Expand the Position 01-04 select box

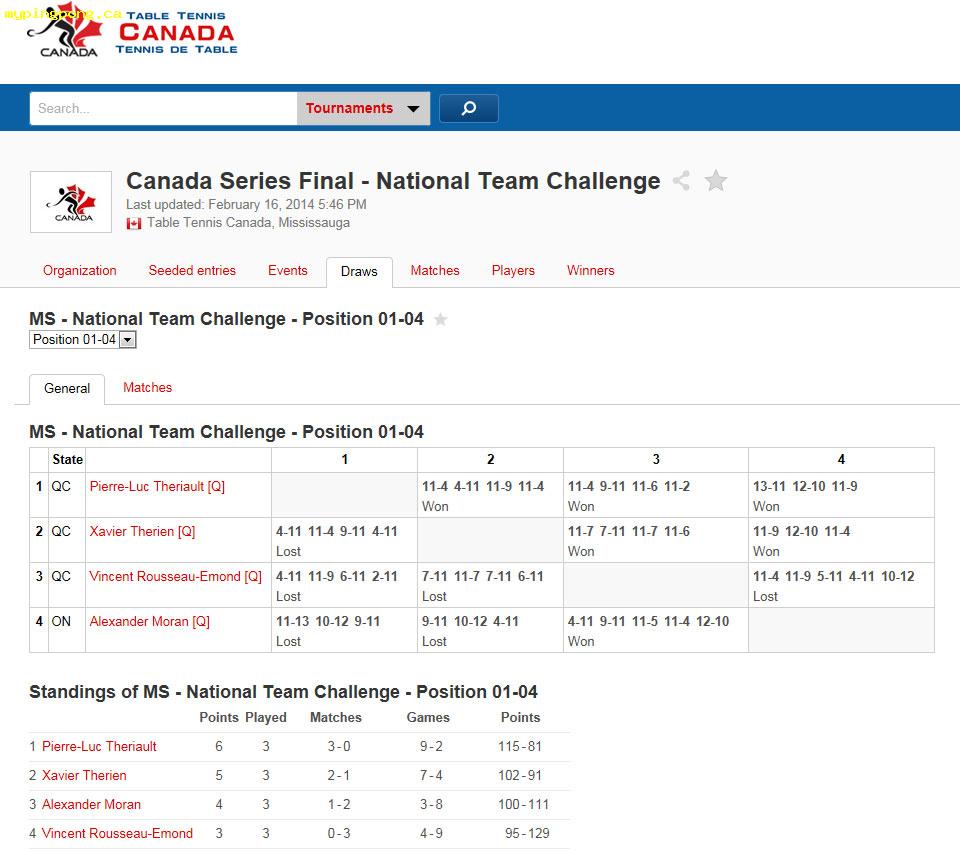coord(83,340)
